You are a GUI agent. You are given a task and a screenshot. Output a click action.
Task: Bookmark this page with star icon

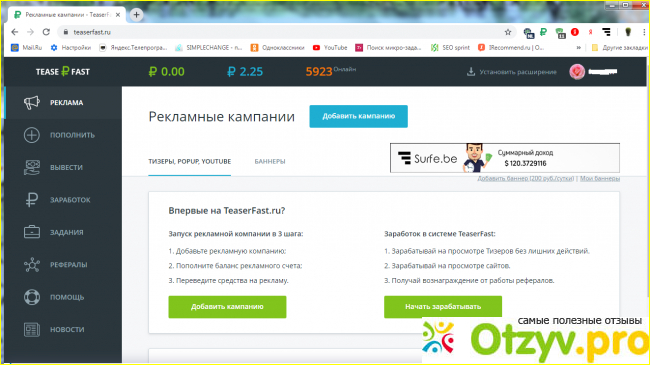click(508, 32)
